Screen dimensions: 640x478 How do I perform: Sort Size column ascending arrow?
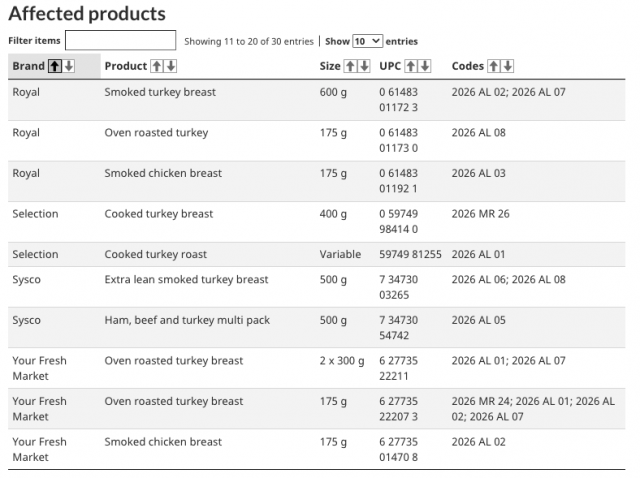tap(350, 66)
